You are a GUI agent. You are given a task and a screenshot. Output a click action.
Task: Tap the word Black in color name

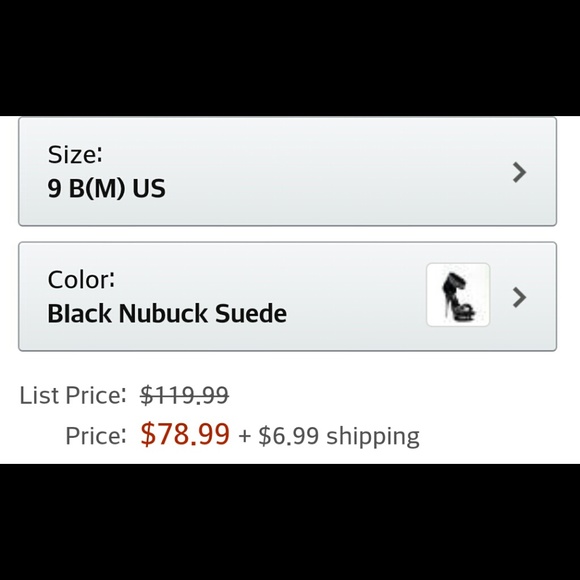[x=80, y=313]
